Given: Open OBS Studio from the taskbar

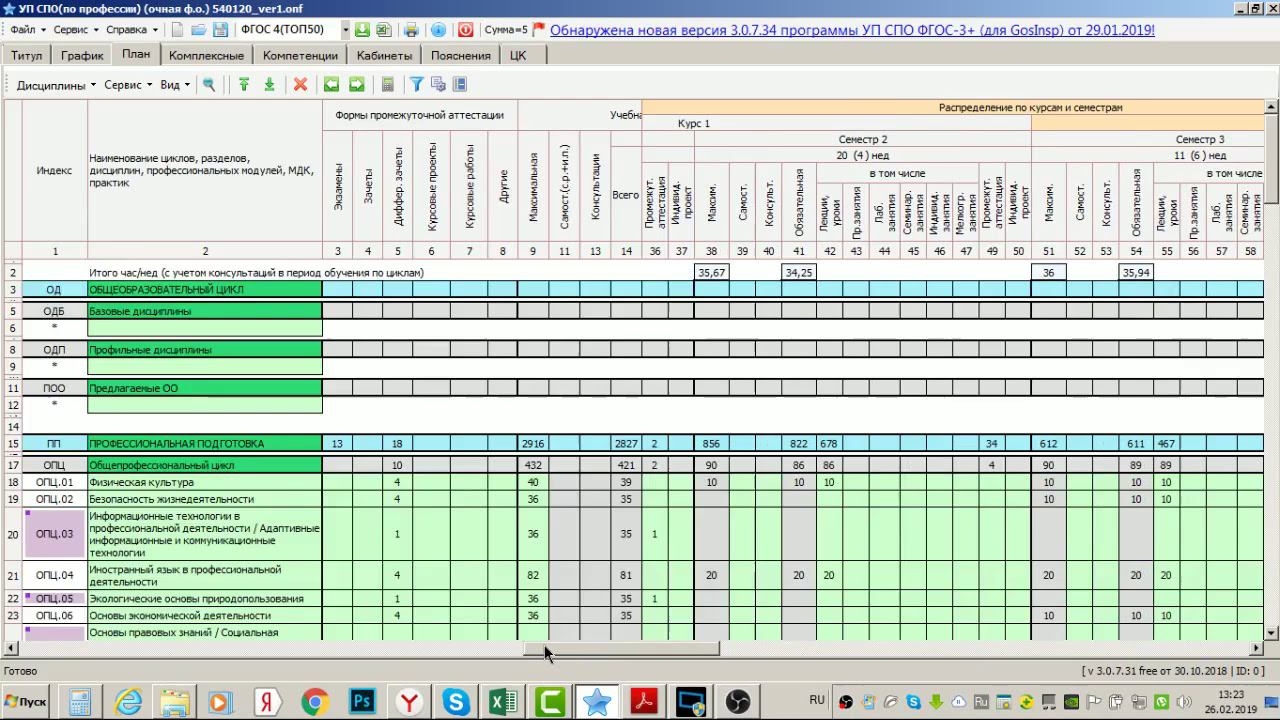Looking at the screenshot, I should coord(737,702).
